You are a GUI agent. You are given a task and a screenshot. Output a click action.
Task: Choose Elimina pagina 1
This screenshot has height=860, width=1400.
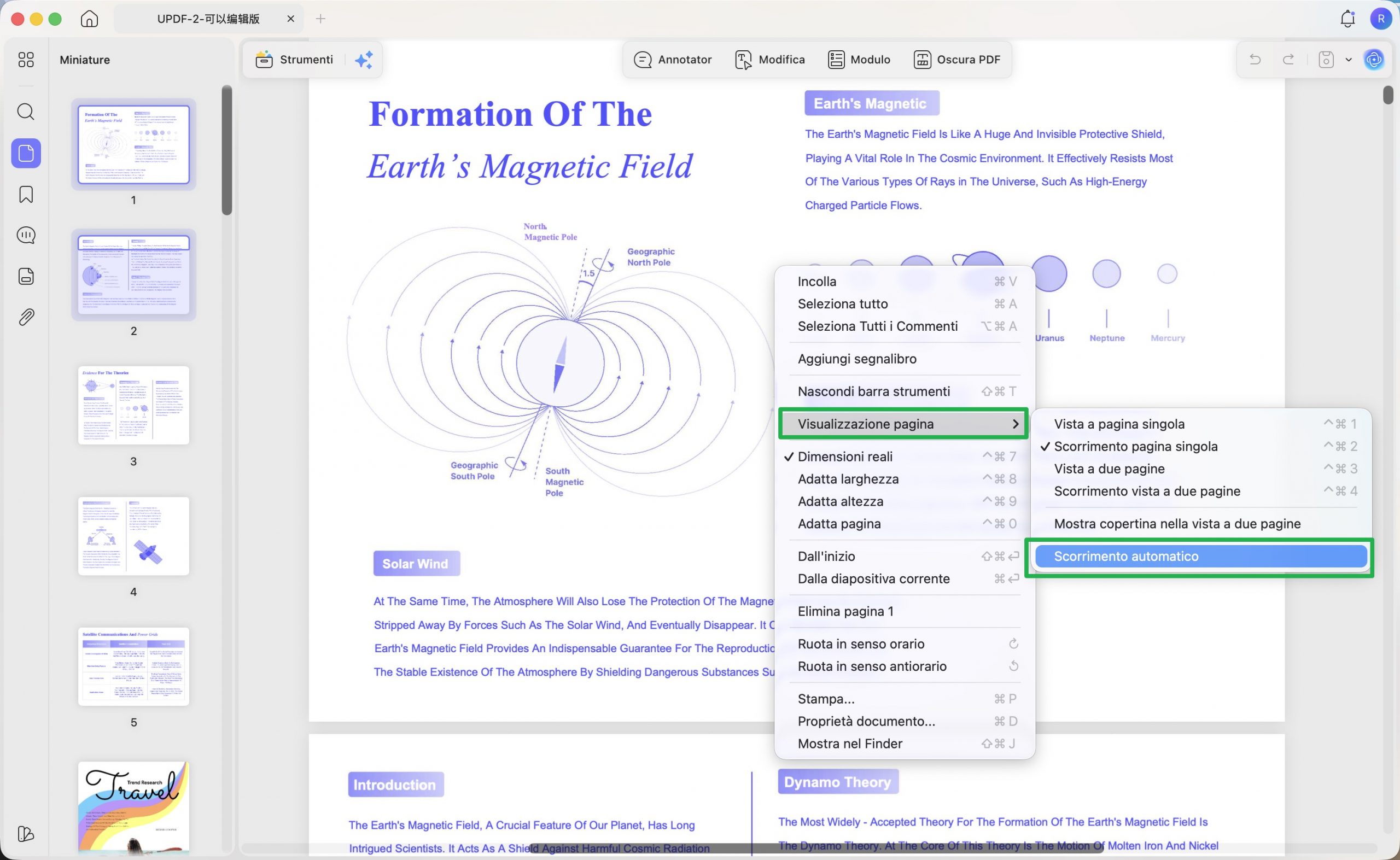tap(905, 611)
